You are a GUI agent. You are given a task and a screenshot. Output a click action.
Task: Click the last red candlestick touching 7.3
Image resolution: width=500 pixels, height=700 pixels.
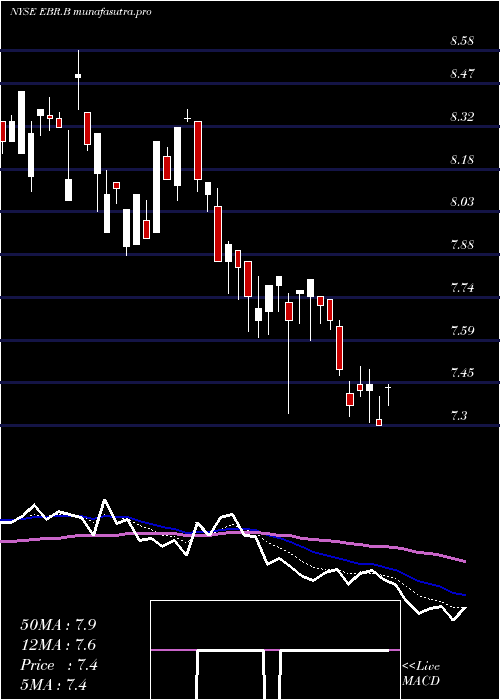(379, 412)
